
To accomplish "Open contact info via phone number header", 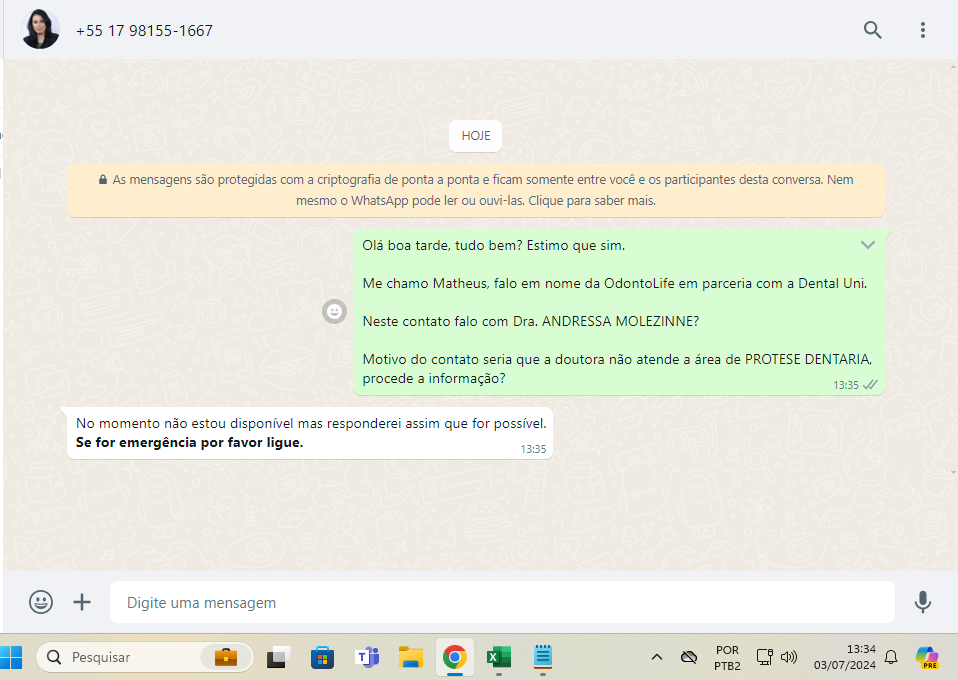I will click(x=144, y=31).
